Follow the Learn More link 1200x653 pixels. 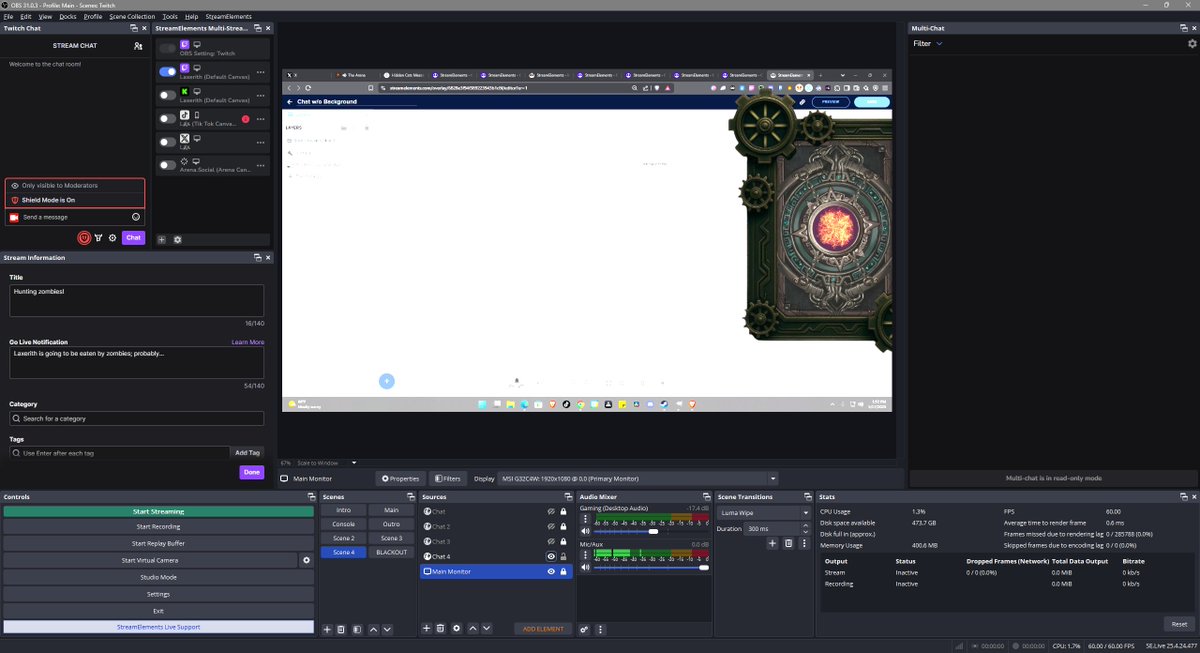coord(248,342)
